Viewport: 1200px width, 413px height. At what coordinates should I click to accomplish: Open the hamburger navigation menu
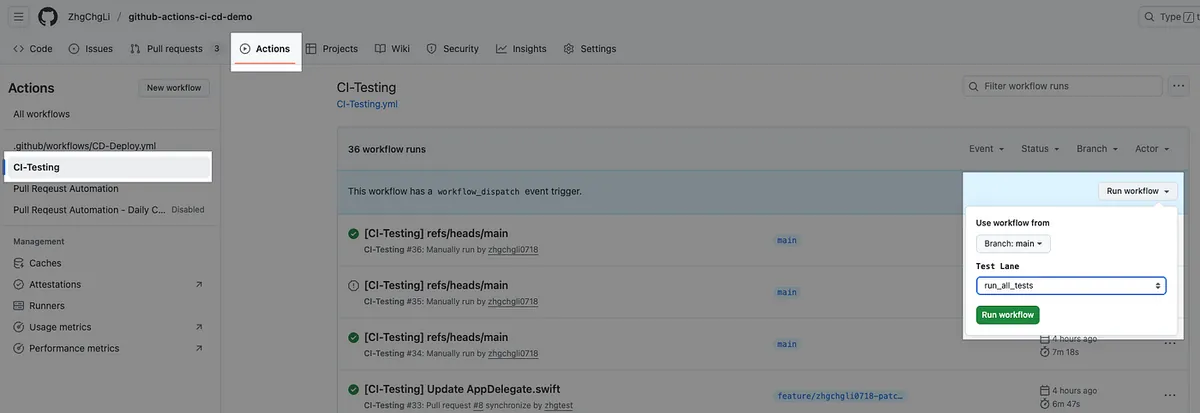click(x=19, y=17)
